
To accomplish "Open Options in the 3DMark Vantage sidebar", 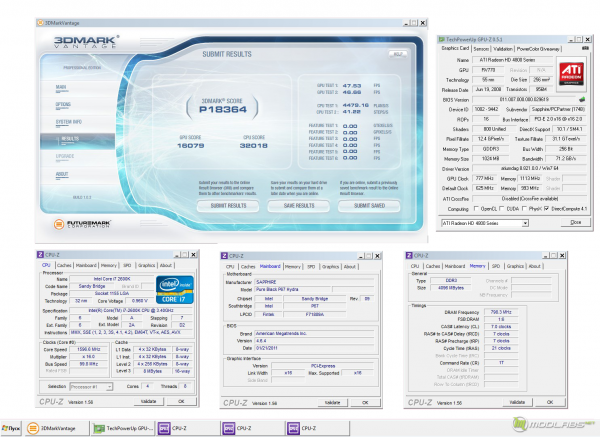I will [63, 105].
